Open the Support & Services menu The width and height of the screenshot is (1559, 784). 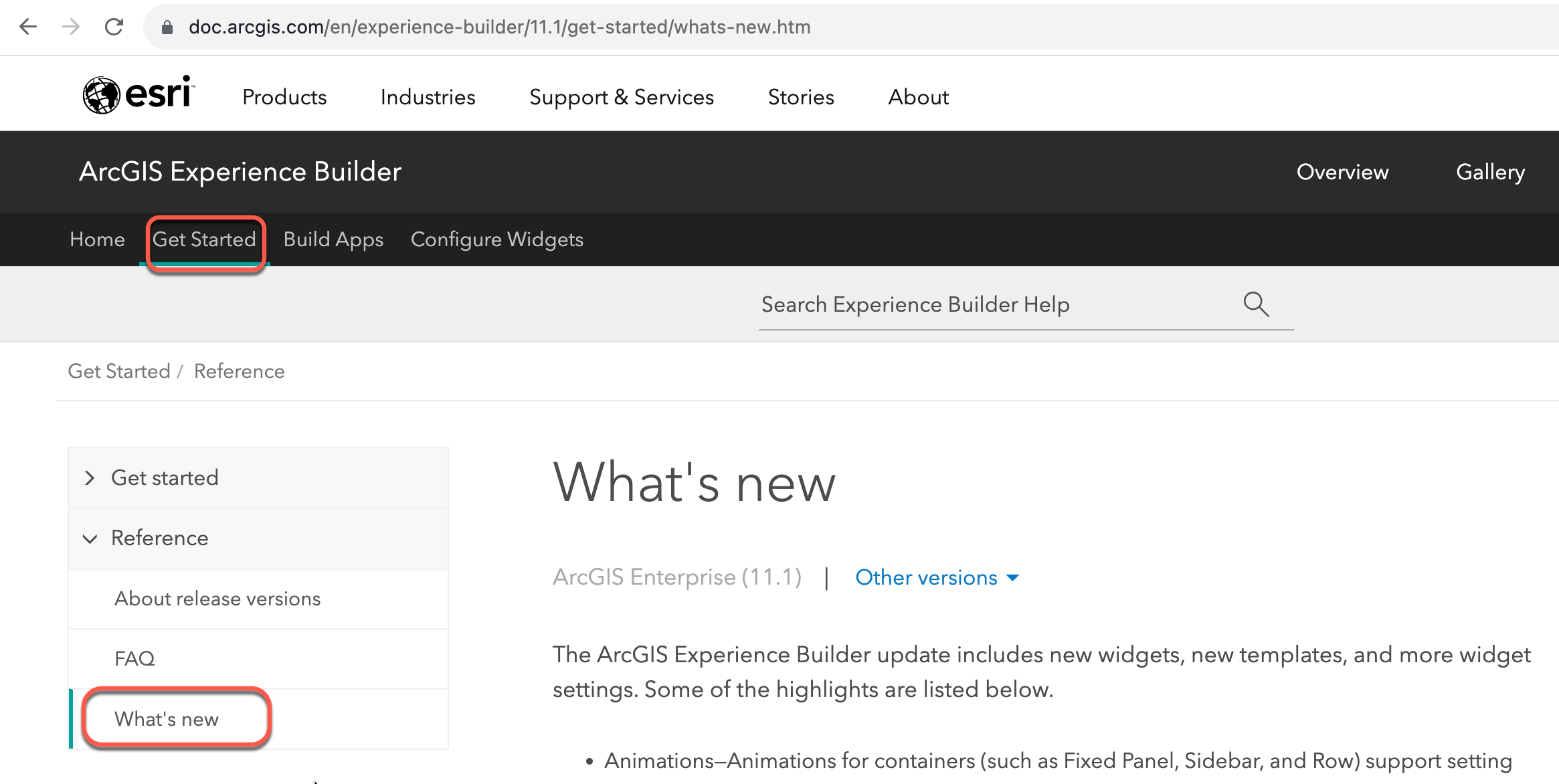coord(622,97)
